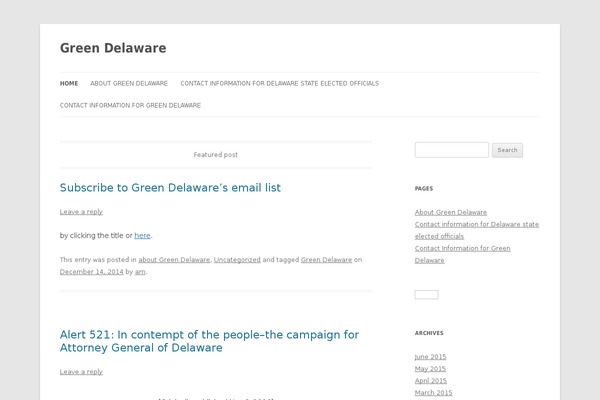
Task: Open author 'am' link
Action: point(140,272)
